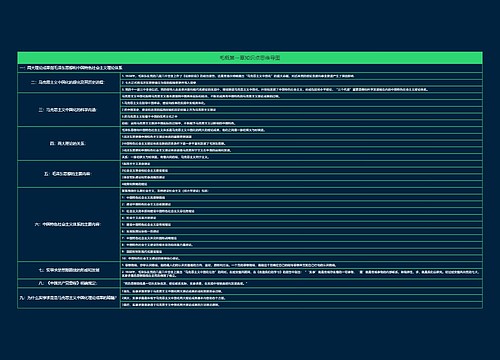Click last detail row beside section 四

tap(301, 157)
